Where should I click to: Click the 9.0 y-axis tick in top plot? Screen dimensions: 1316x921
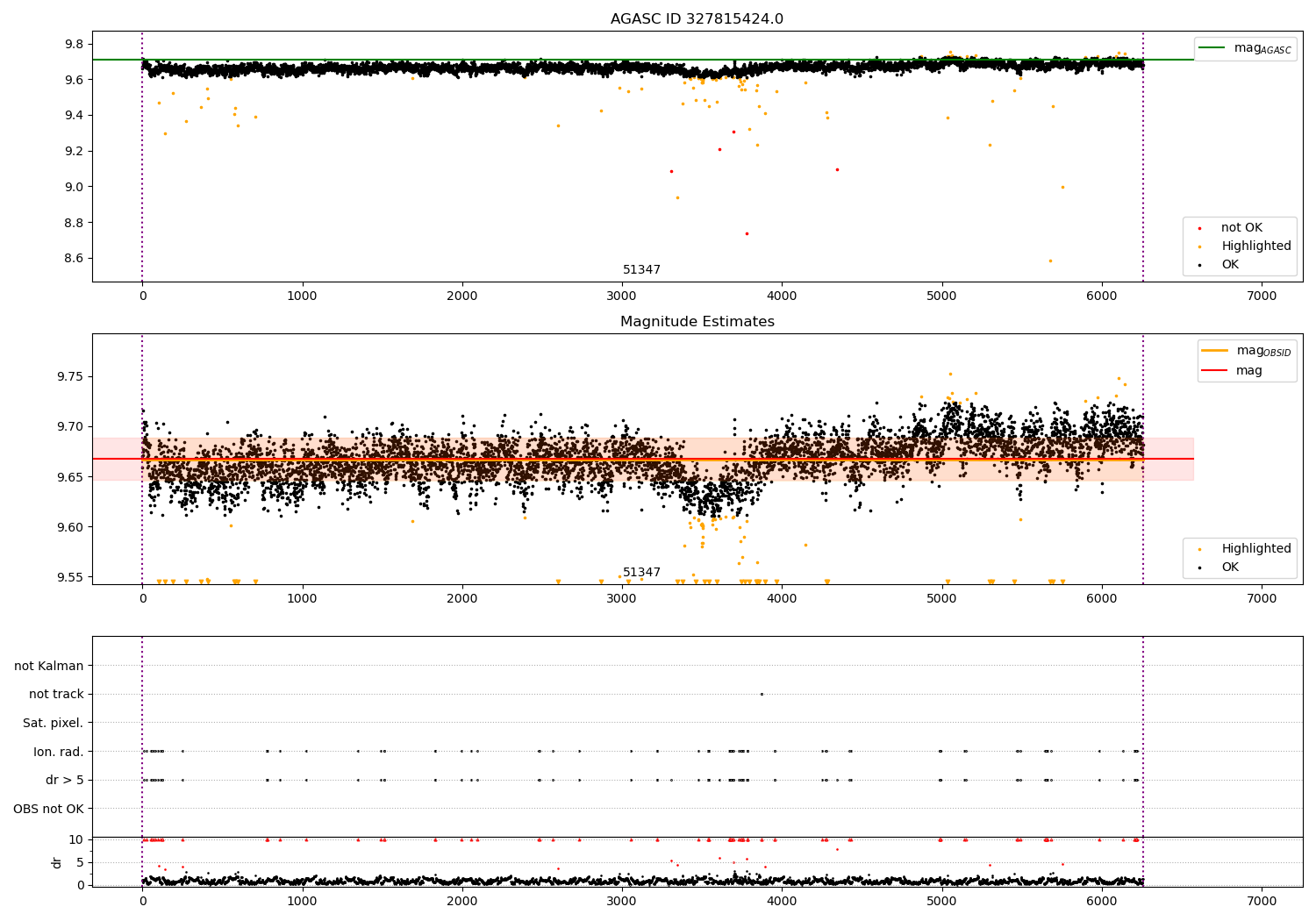click(74, 187)
